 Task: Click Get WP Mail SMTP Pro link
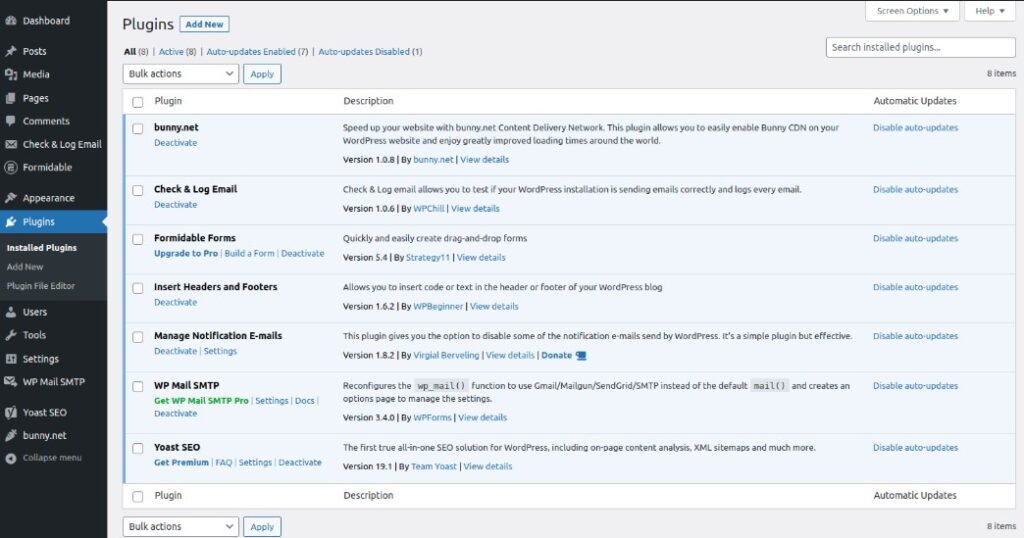[201, 401]
